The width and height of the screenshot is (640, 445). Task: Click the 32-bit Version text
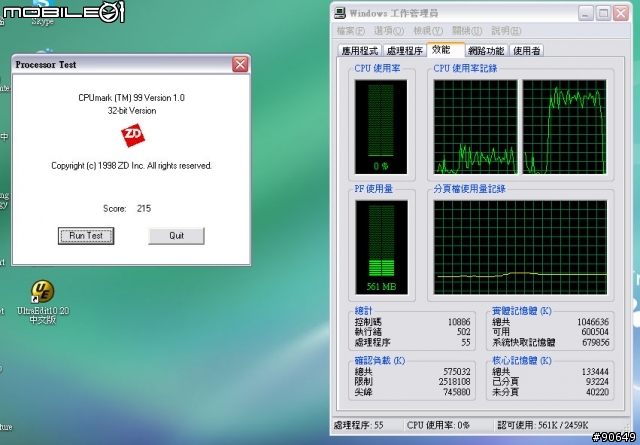click(132, 111)
